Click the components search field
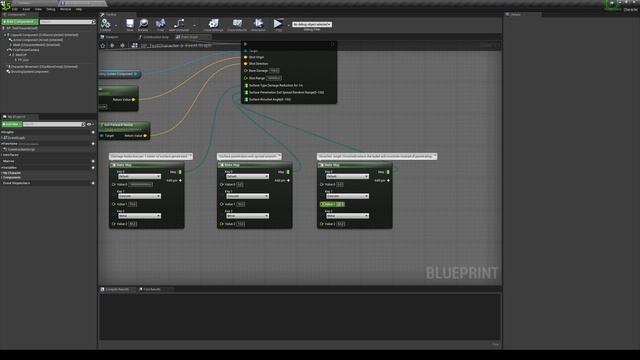The image size is (640, 360). [67, 22]
